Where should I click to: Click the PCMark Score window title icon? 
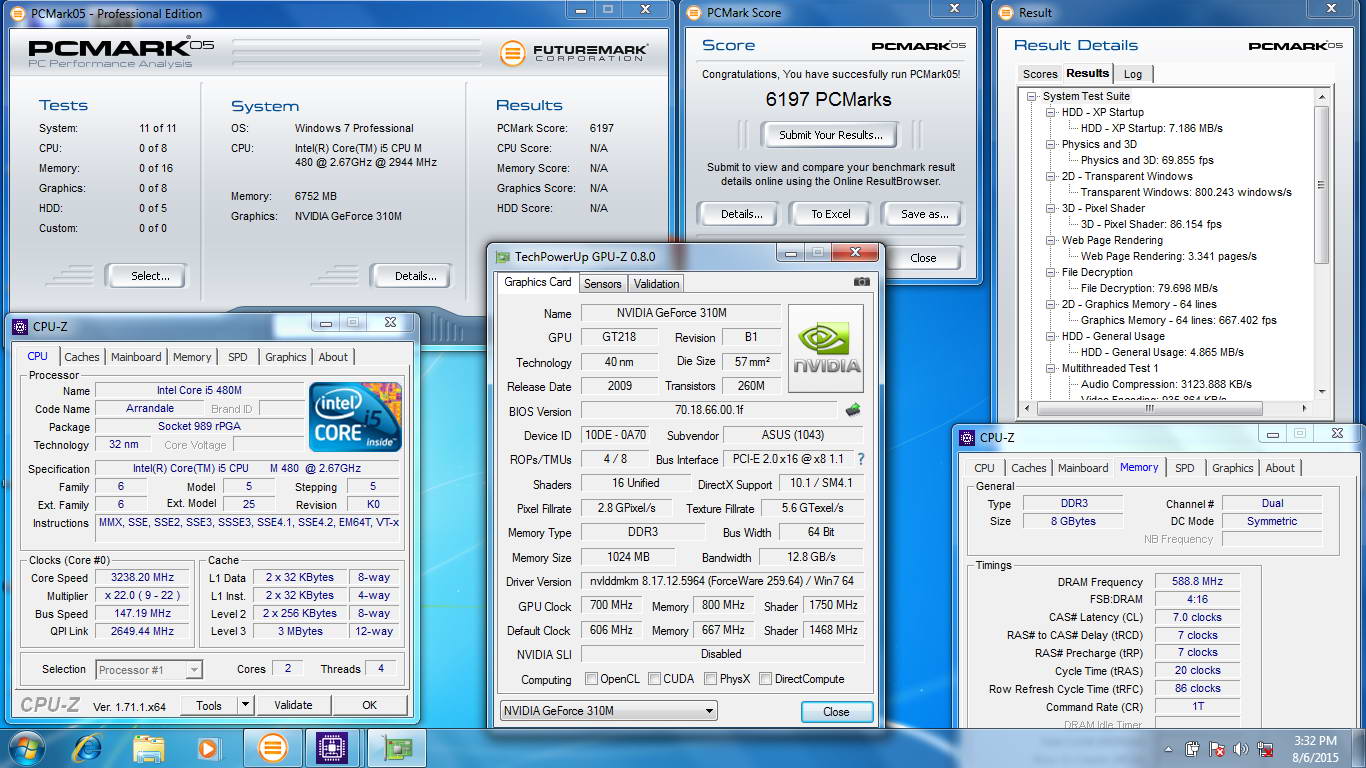point(695,13)
